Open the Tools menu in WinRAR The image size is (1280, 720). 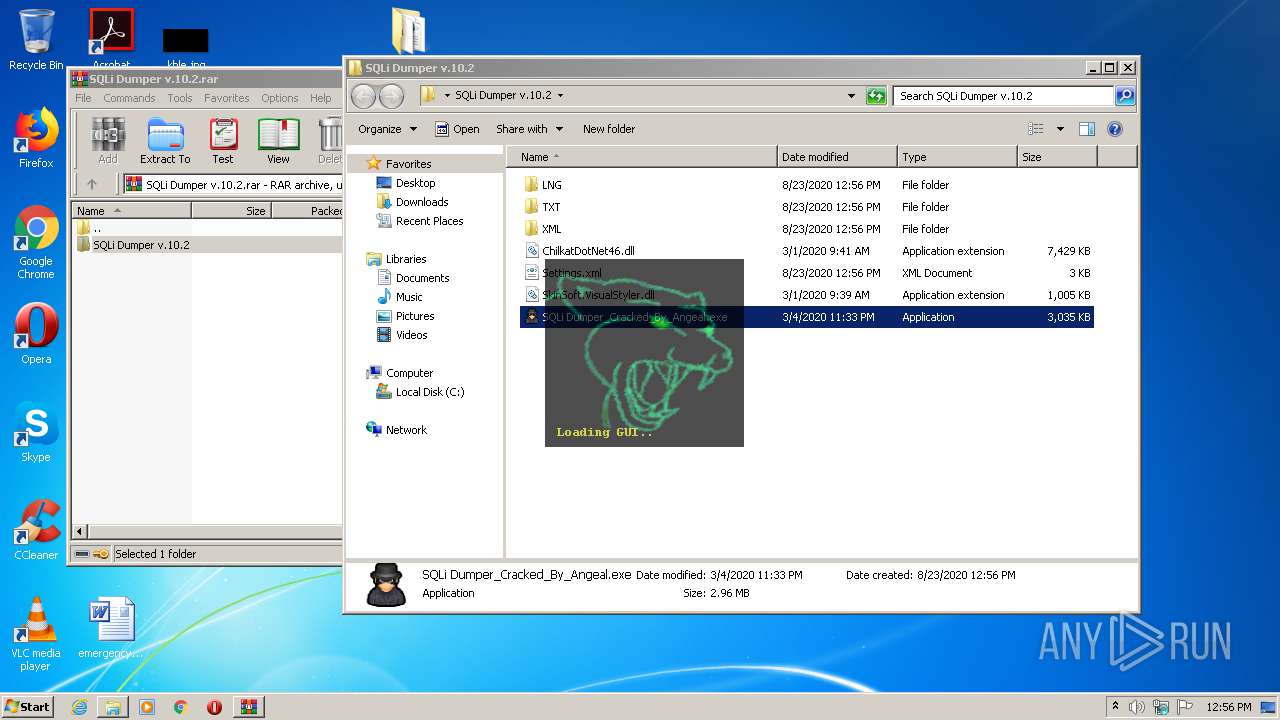[180, 98]
